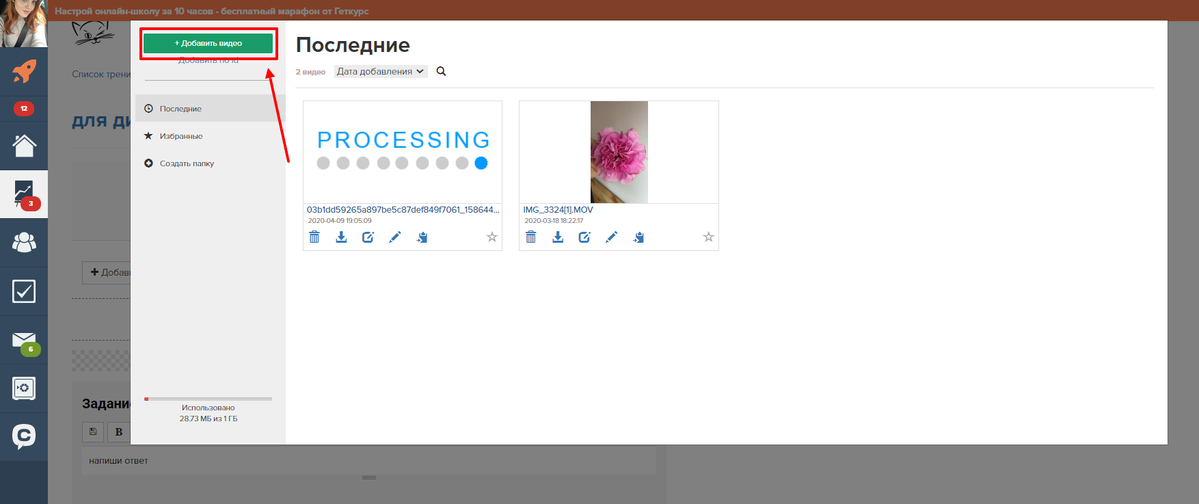1199x504 pixels.
Task: Move the processing video to a folder
Action: click(422, 237)
